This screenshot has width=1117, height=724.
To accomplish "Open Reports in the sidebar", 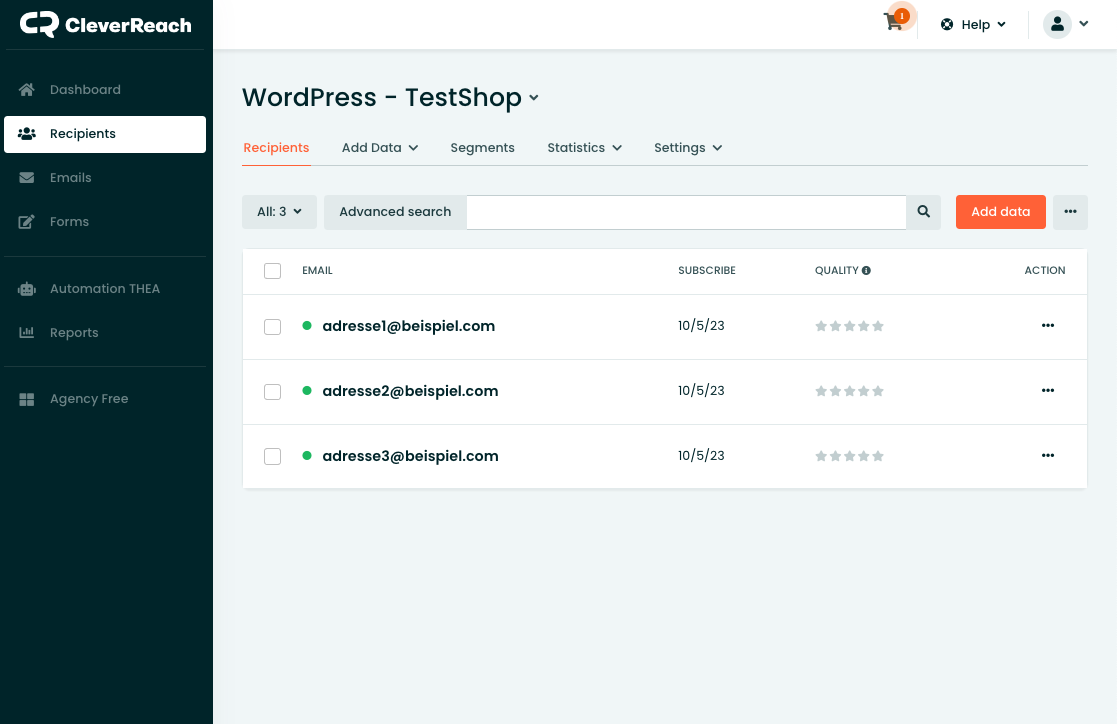I will (105, 333).
